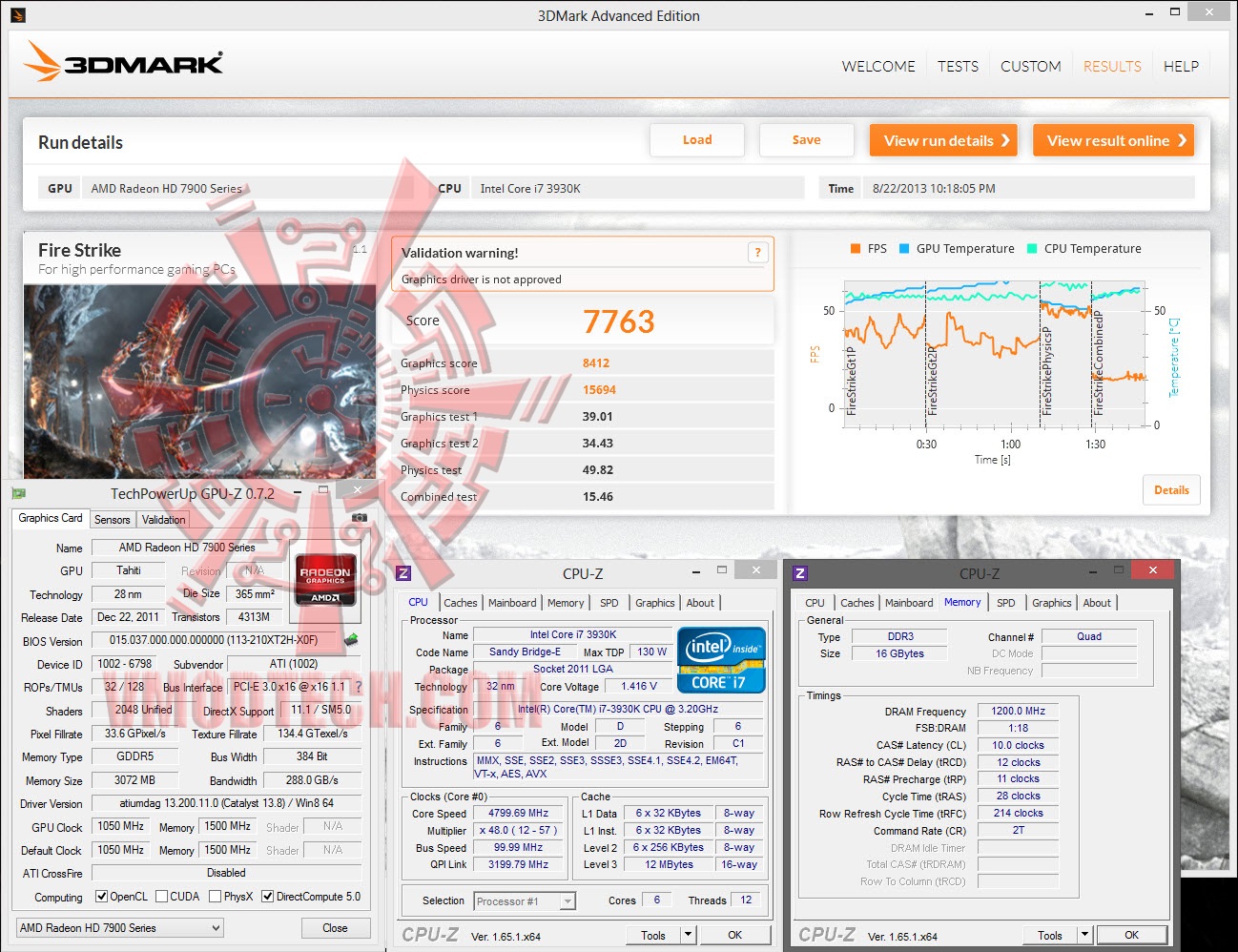Click the question mark beside Bus Interface
This screenshot has height=952, width=1238.
coord(359,687)
